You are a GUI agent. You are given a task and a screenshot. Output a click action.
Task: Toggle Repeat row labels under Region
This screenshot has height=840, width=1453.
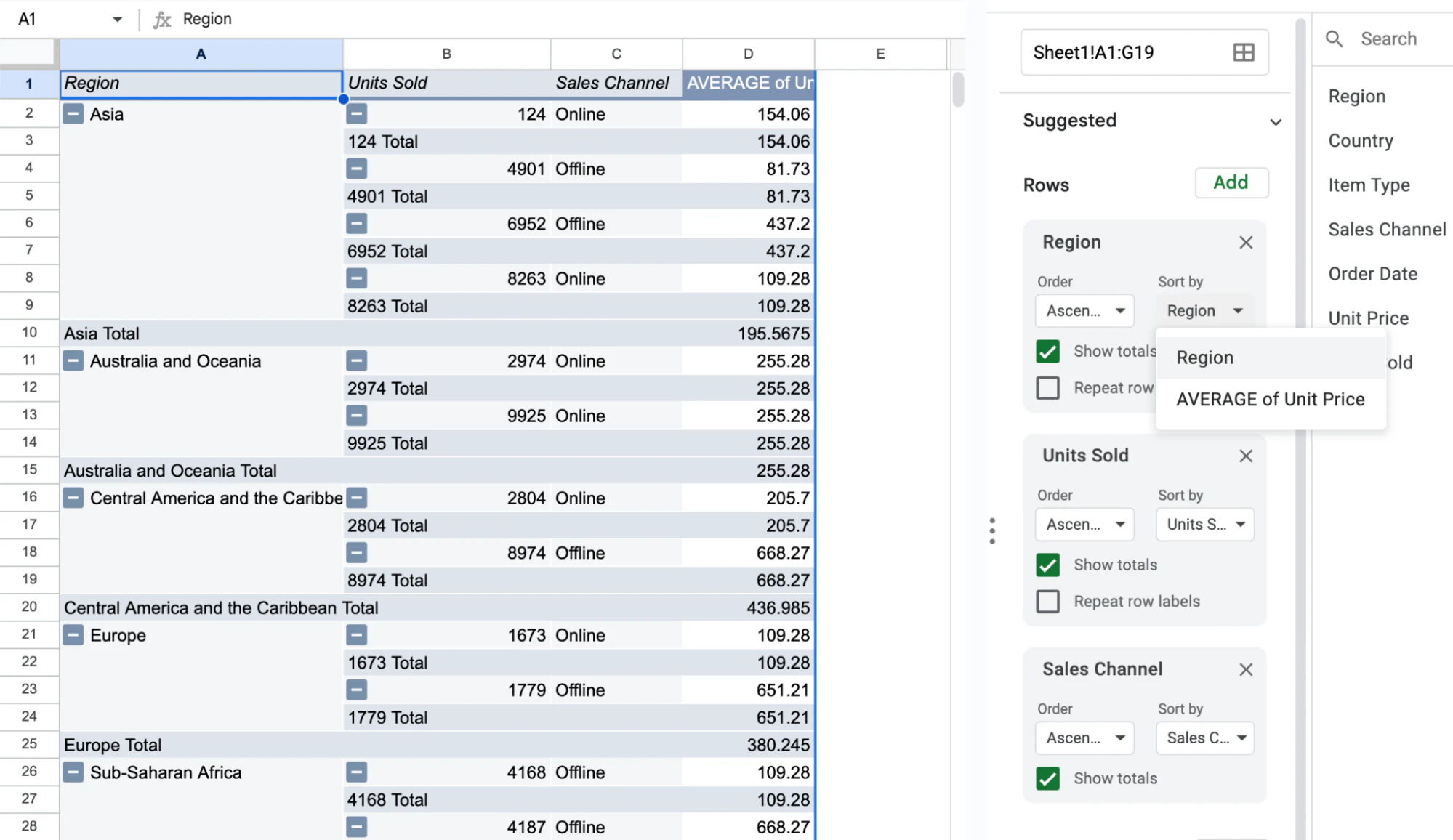pos(1047,388)
